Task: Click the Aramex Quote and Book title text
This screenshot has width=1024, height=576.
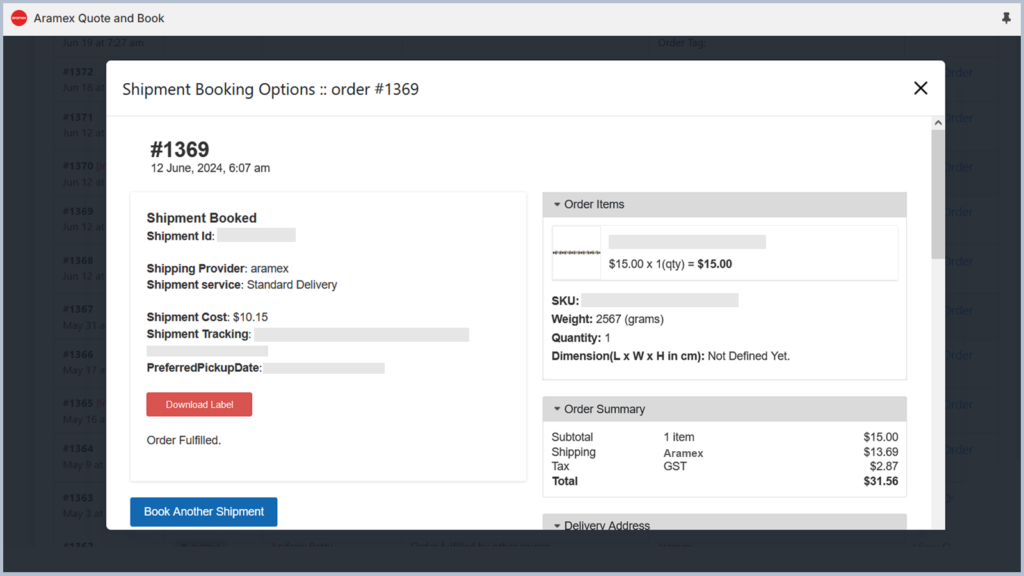Action: pyautogui.click(x=97, y=17)
